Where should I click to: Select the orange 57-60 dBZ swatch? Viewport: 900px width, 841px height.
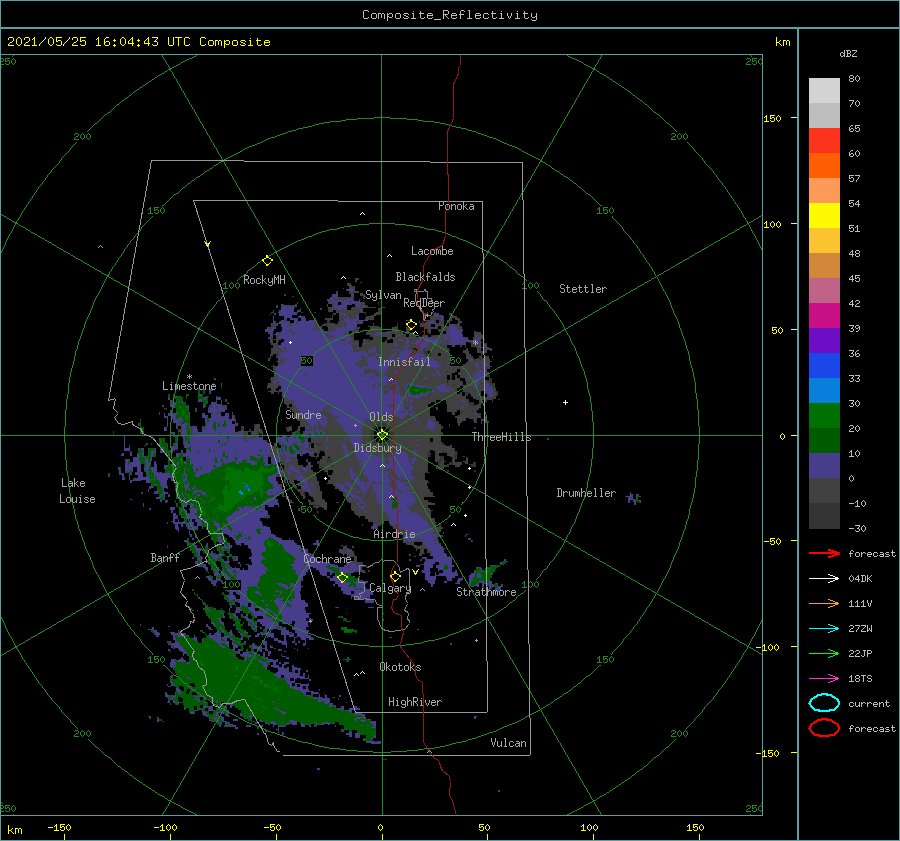(824, 166)
